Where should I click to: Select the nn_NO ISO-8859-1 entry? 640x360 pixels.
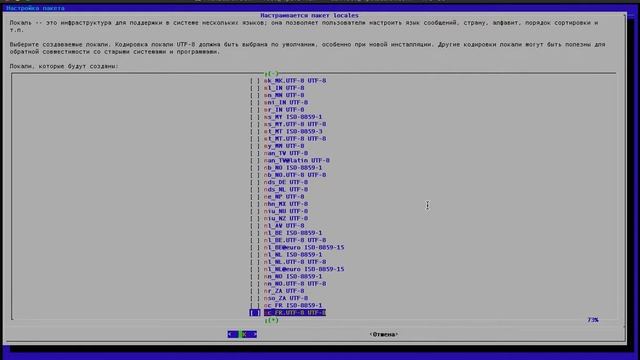[x=286, y=277]
